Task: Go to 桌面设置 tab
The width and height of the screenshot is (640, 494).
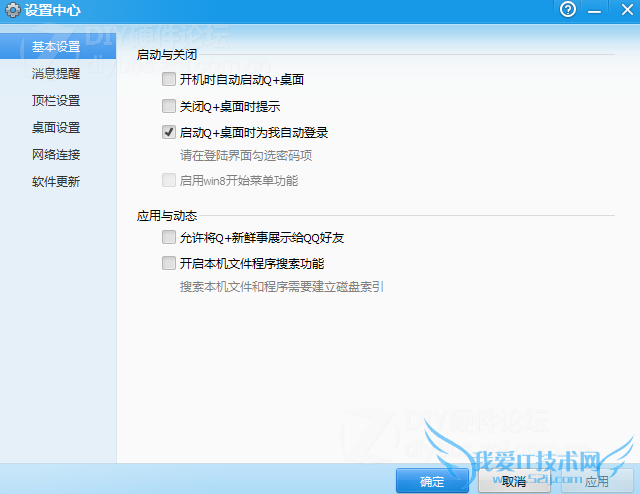Action: point(56,127)
